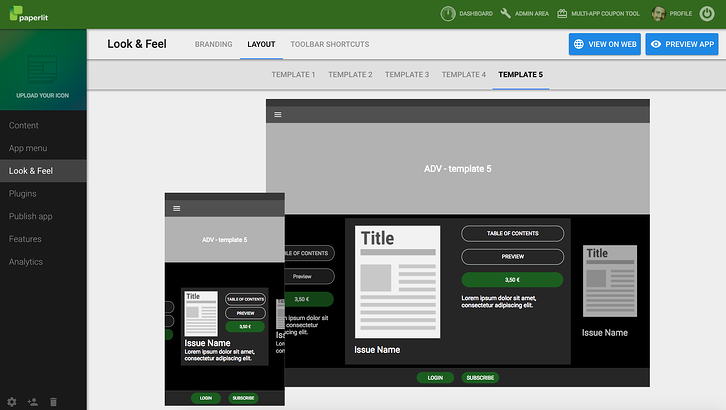Click the Subscribe button in the tablet preview
This screenshot has width=726, height=410.
click(x=480, y=378)
